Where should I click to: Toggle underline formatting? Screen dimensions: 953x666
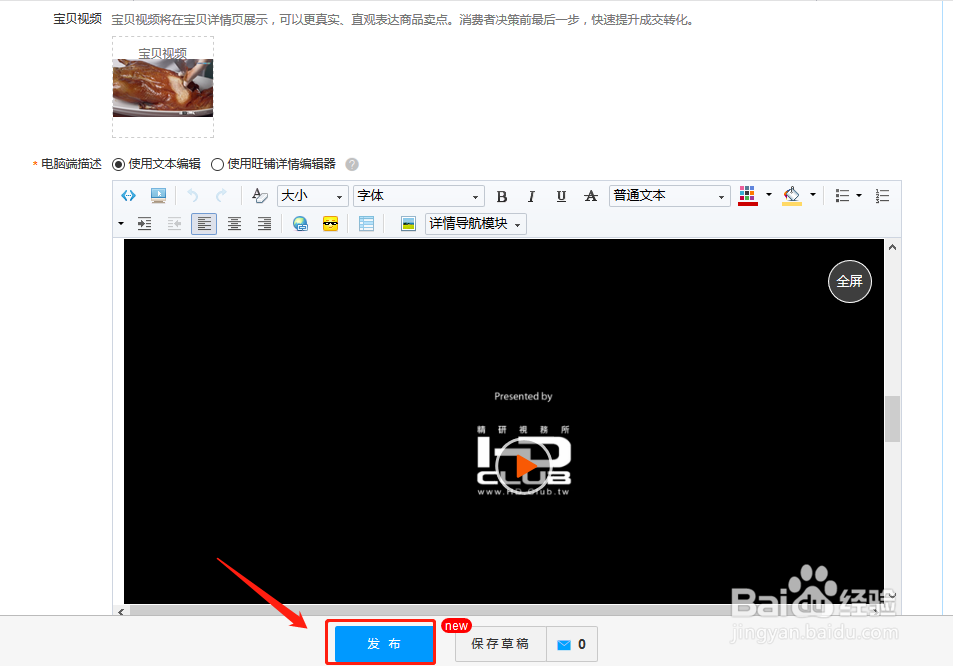(x=561, y=196)
